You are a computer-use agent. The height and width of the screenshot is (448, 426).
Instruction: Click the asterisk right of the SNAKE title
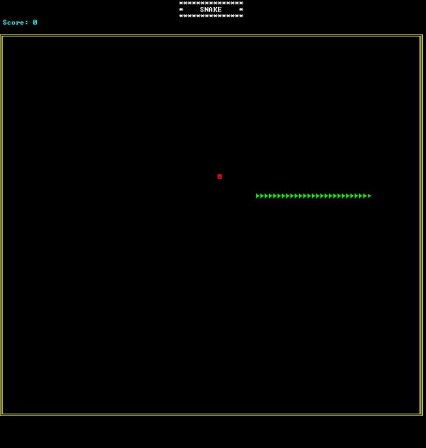click(241, 10)
